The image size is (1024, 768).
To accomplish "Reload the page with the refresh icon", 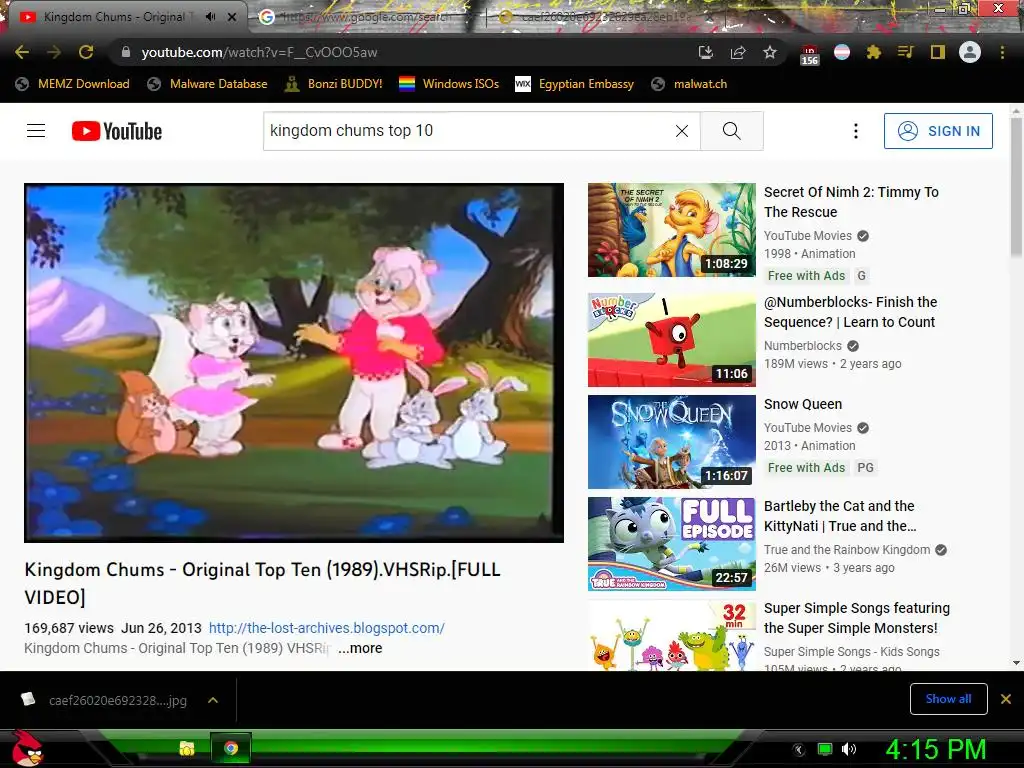I will 86,52.
